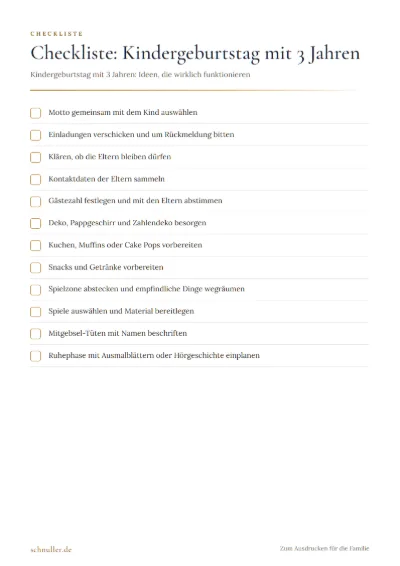Click the text 'Kontaktdaten der Eltern sammeln'
The image size is (400, 566).
point(106,179)
